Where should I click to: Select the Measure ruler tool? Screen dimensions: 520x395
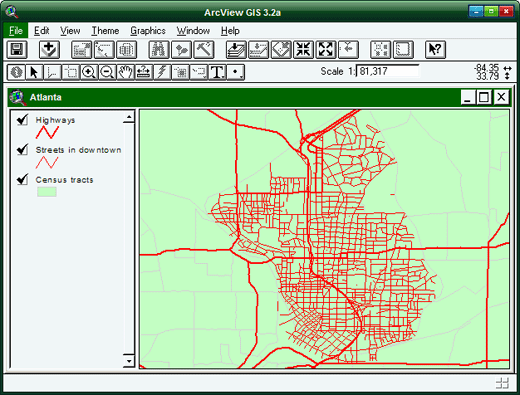click(144, 72)
